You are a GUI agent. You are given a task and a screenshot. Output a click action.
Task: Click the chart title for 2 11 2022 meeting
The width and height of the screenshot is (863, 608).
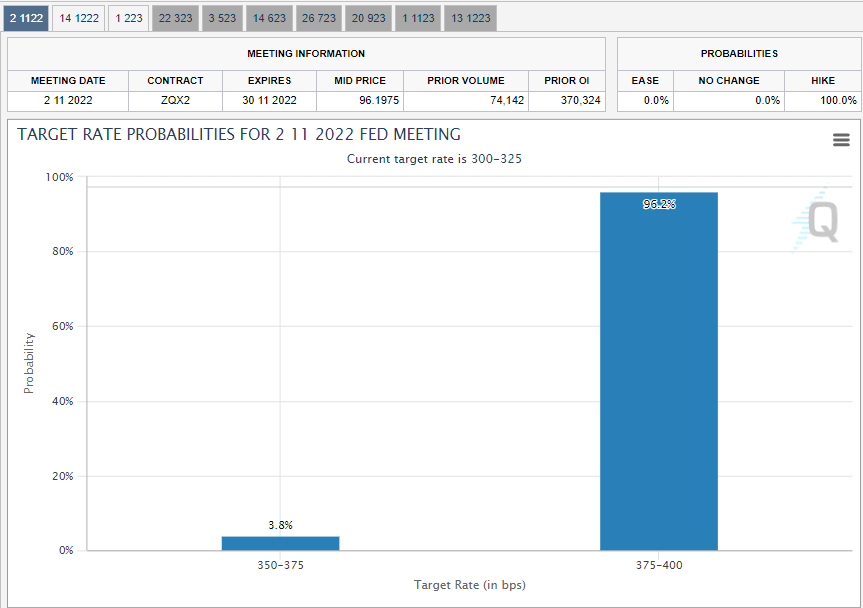pos(239,134)
